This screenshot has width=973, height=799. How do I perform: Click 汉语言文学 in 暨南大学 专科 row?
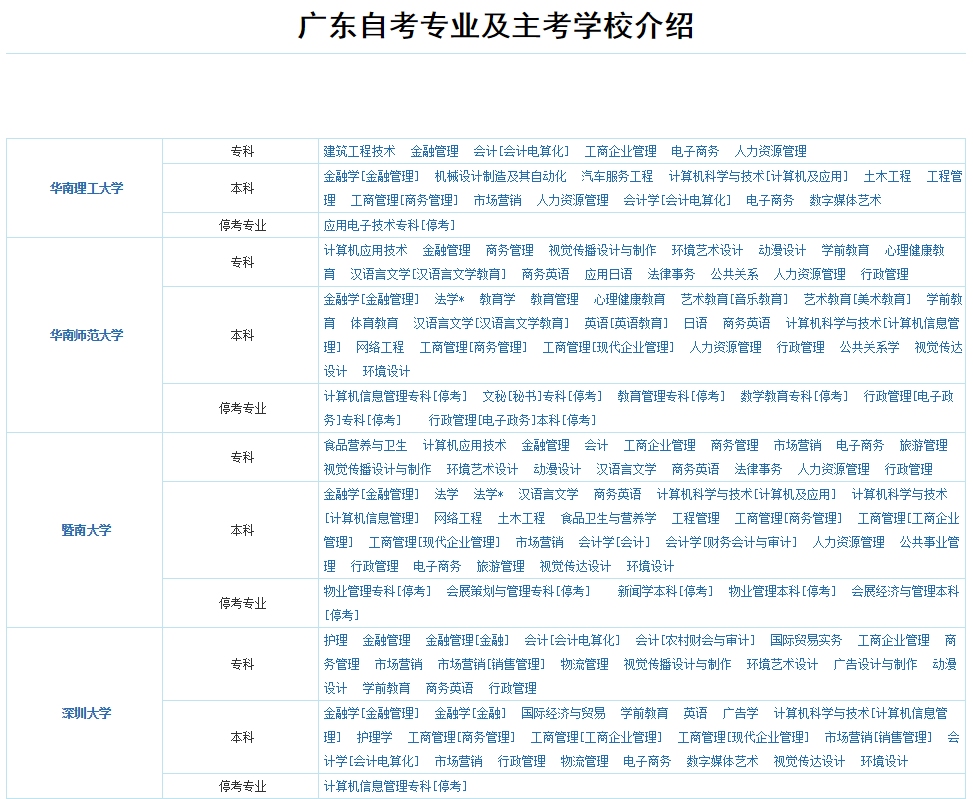626,470
